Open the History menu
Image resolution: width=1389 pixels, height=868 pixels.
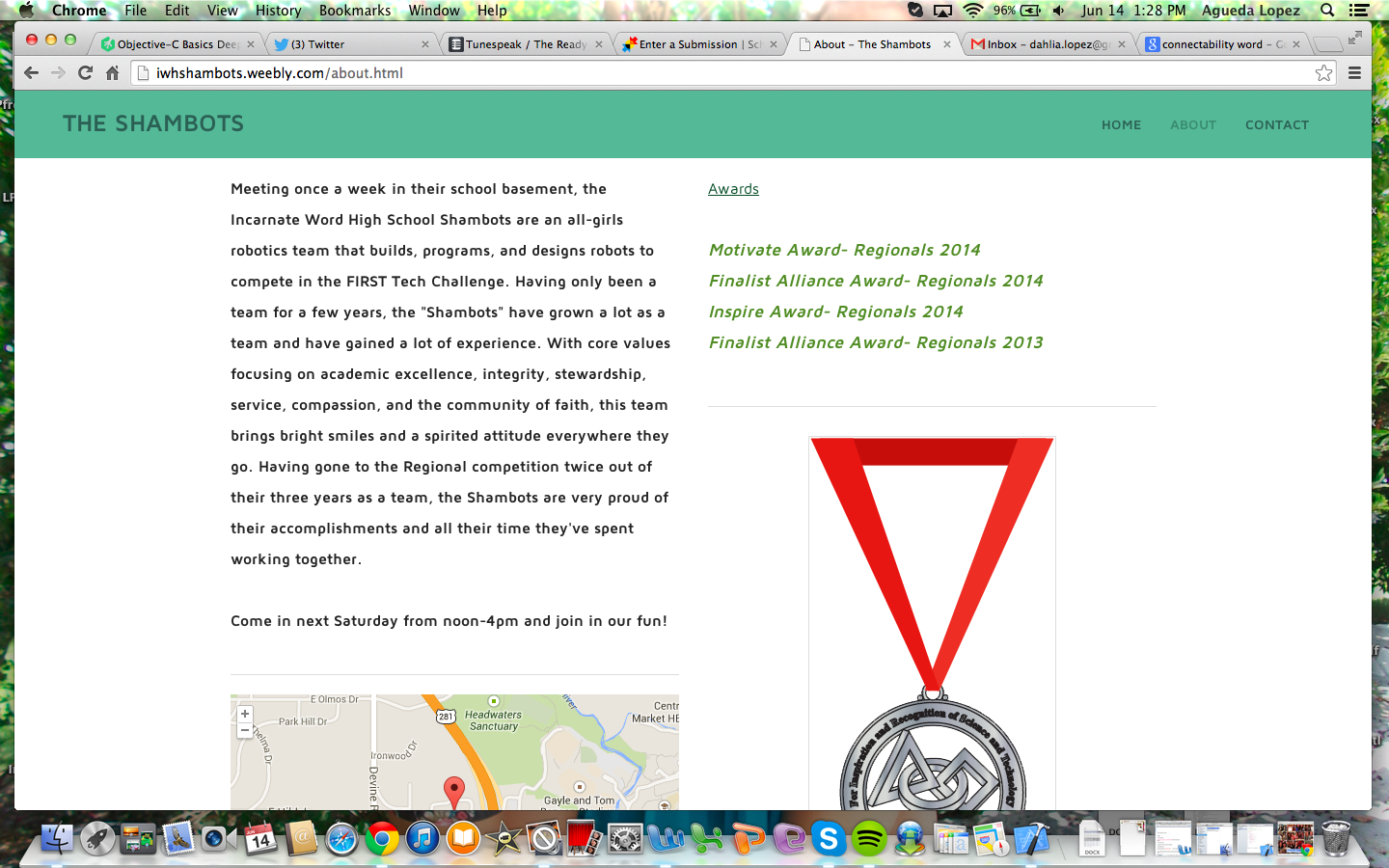click(279, 11)
